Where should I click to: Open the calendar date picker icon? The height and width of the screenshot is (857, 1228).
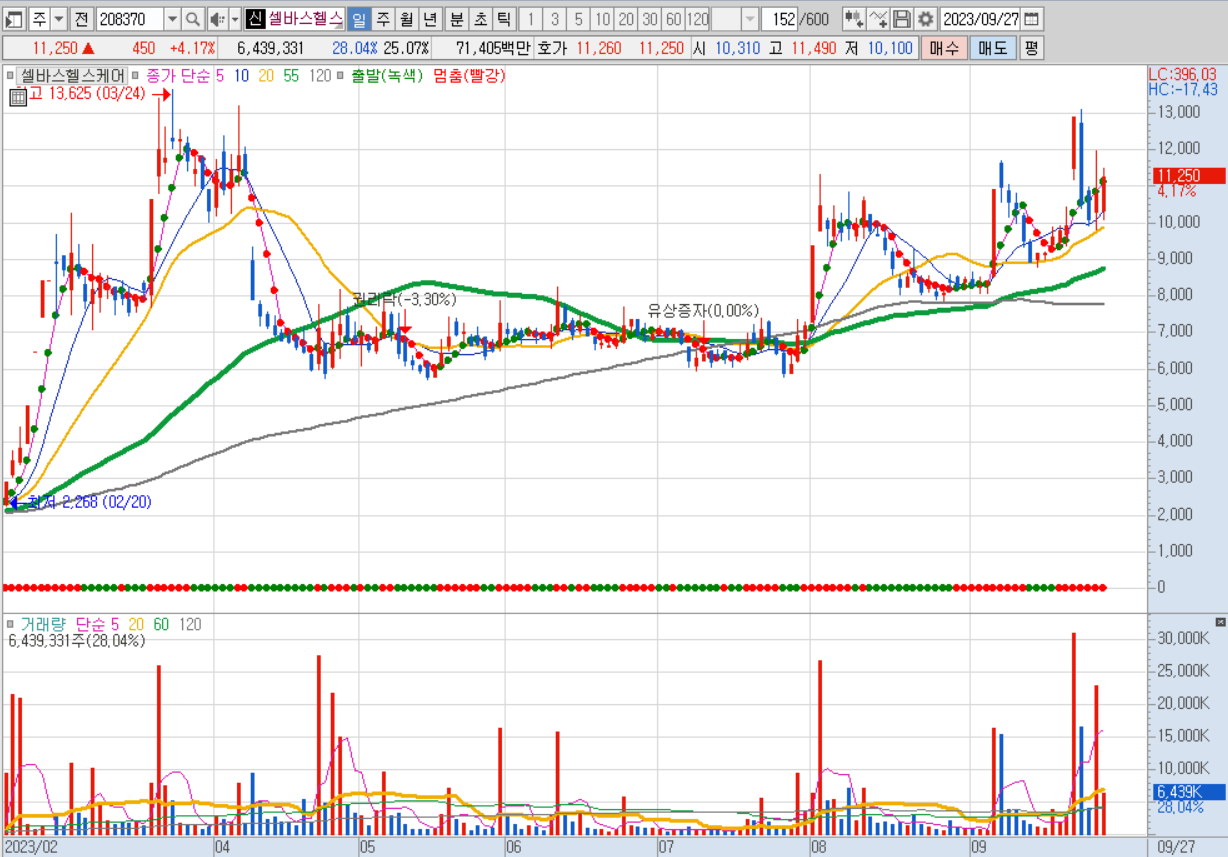(x=1031, y=19)
